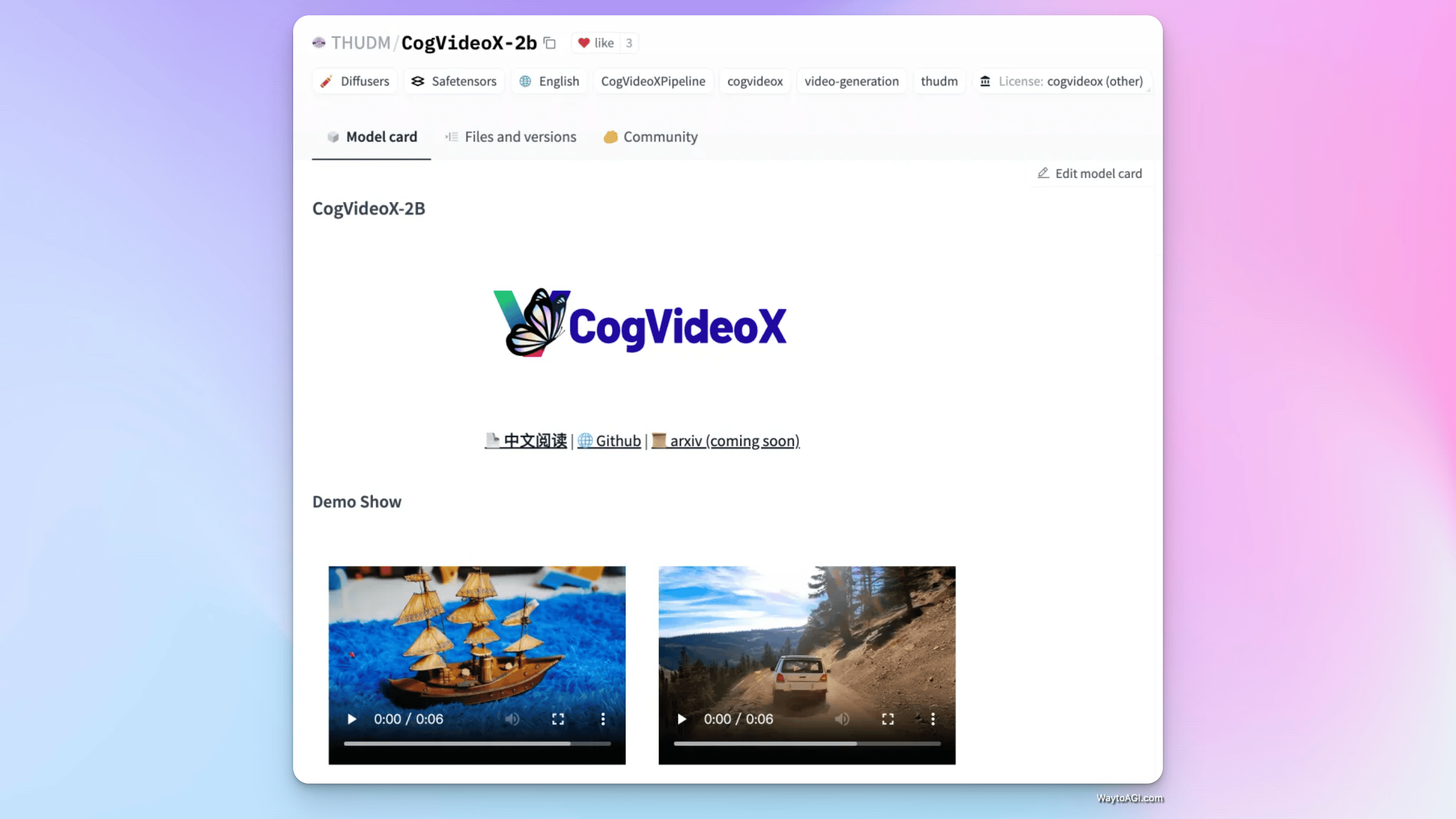
Task: Click the THUDM organization avatar icon
Action: coord(319,43)
